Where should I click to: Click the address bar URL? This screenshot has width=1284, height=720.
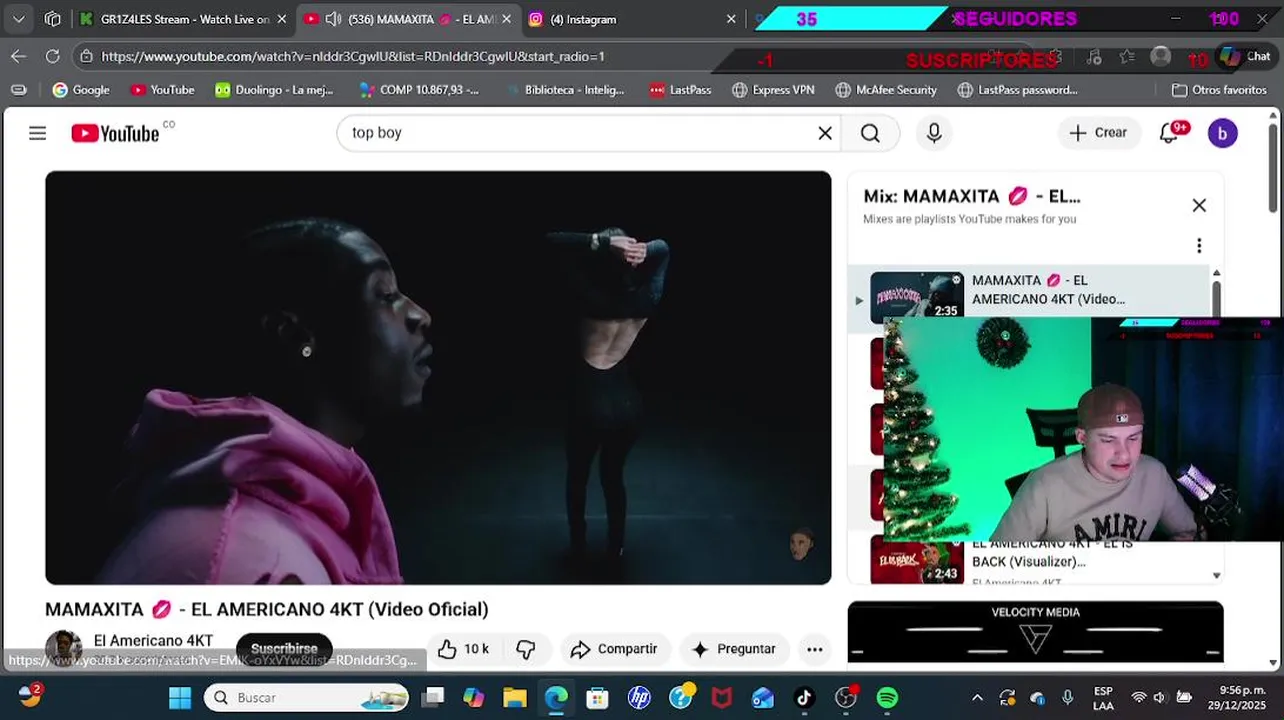[x=352, y=57]
